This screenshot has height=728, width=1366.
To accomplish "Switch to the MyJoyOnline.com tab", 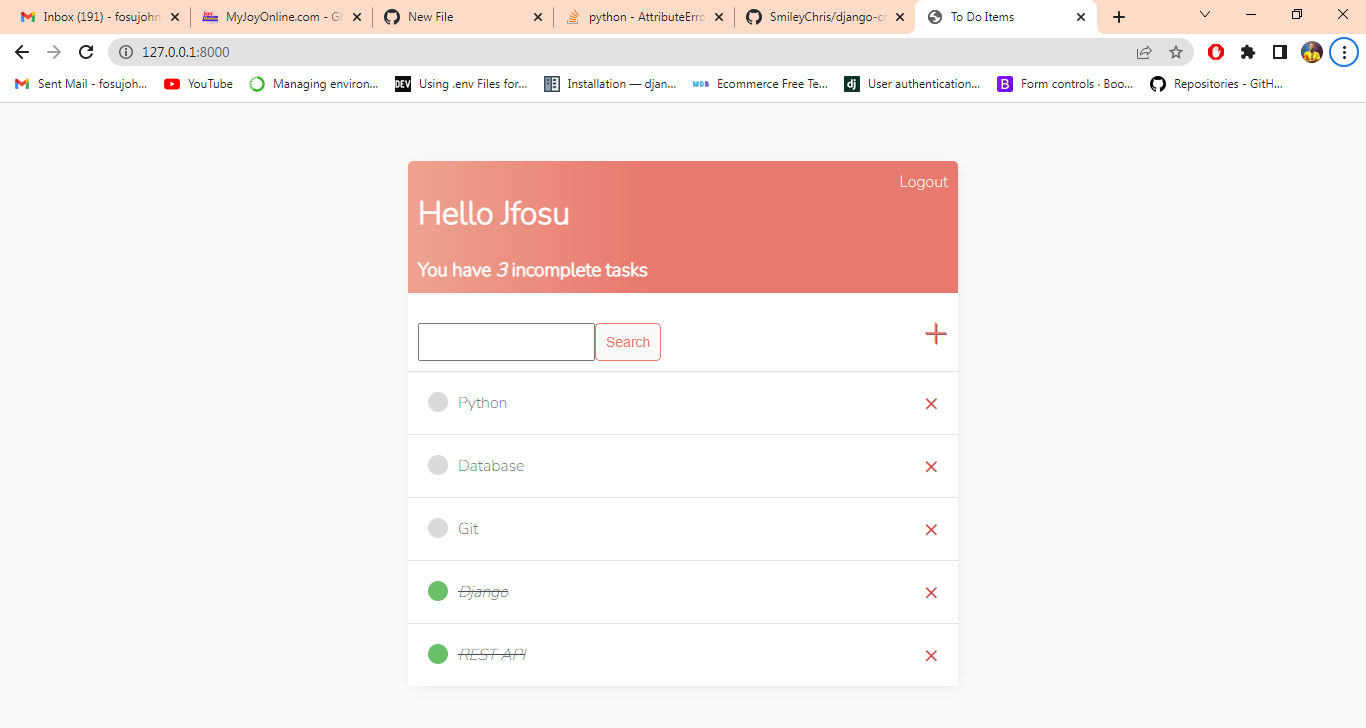I will tap(281, 17).
